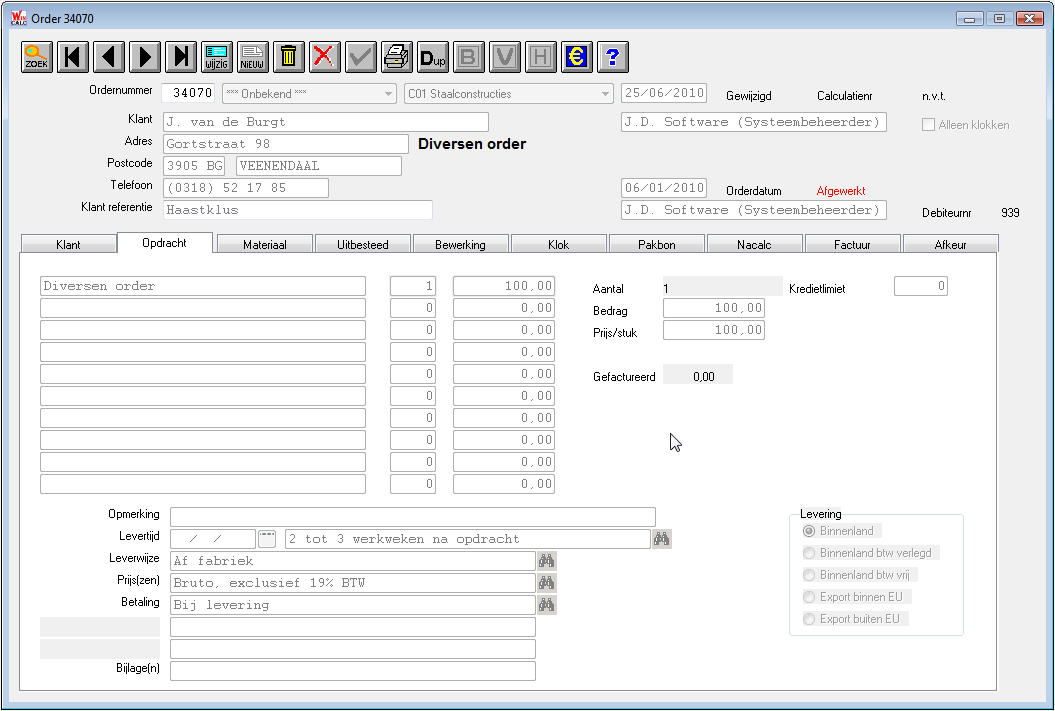Click the Adres field Gortstraat 98
1055x711 pixels.
pyautogui.click(x=286, y=144)
